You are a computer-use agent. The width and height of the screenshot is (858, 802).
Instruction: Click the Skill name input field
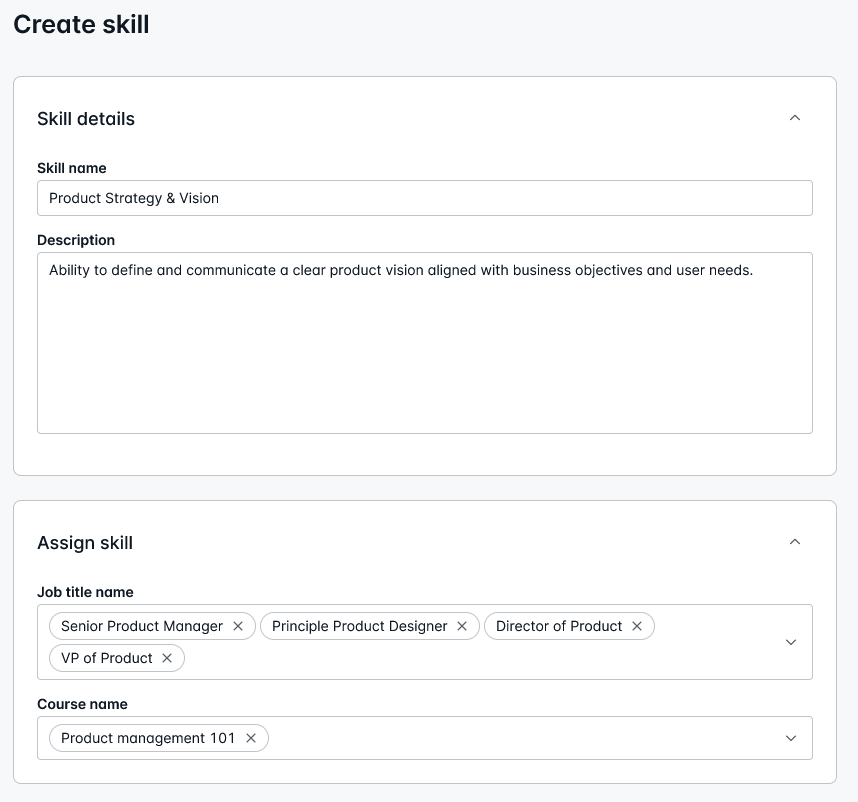[x=425, y=198]
